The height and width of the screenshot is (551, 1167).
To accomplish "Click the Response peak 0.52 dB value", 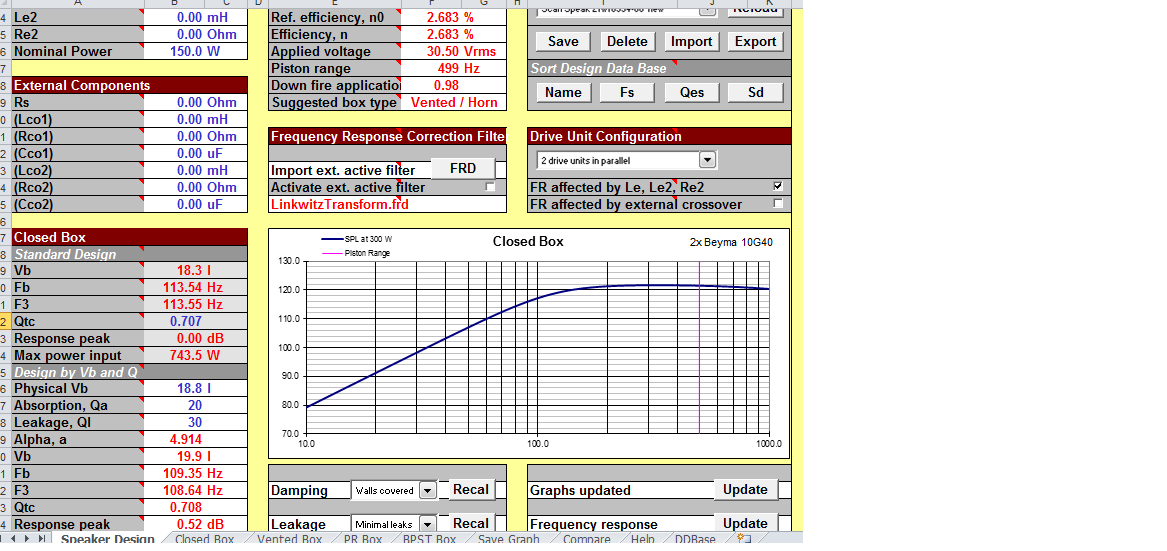I will pyautogui.click(x=196, y=523).
